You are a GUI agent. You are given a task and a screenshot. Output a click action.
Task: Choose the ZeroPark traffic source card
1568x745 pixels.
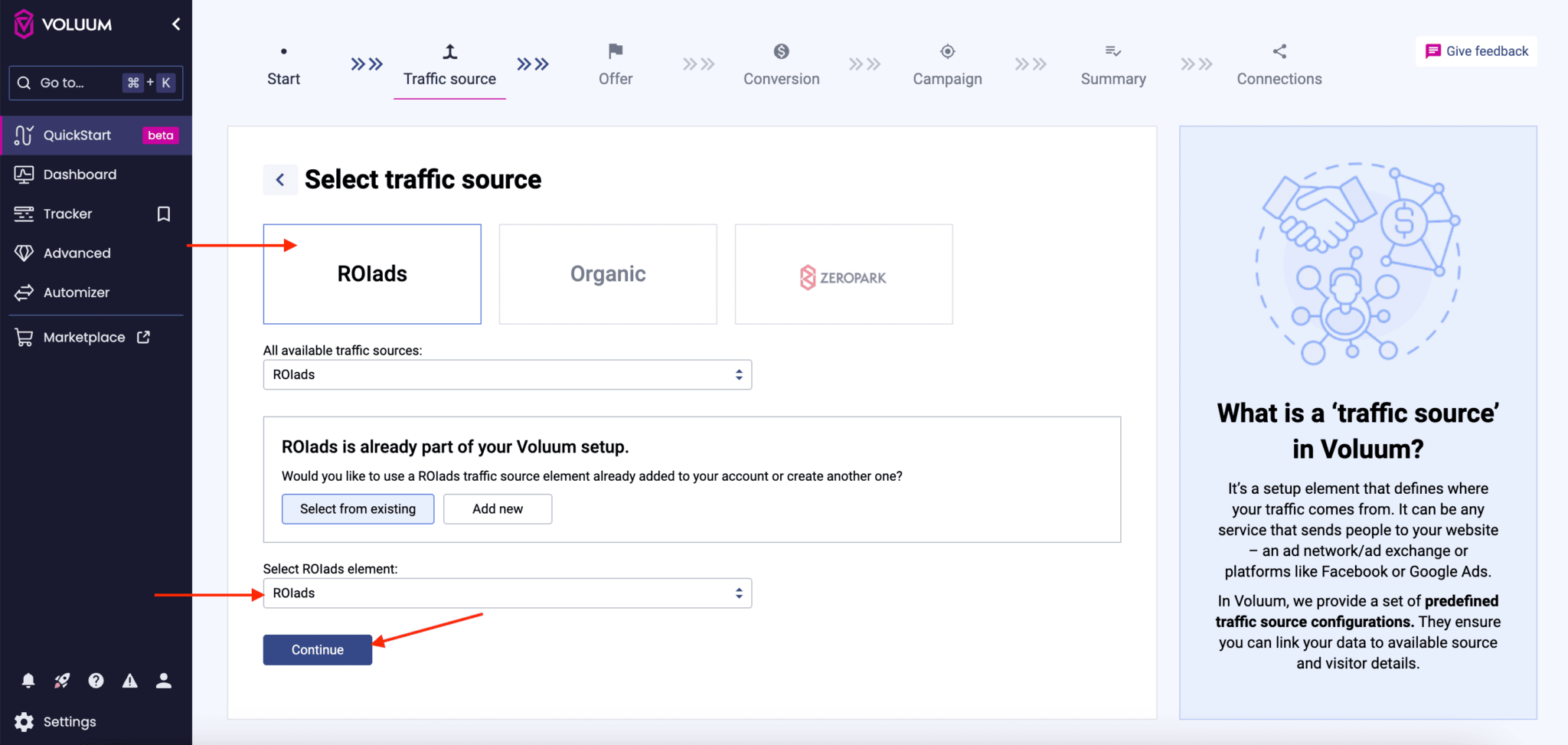pos(843,273)
